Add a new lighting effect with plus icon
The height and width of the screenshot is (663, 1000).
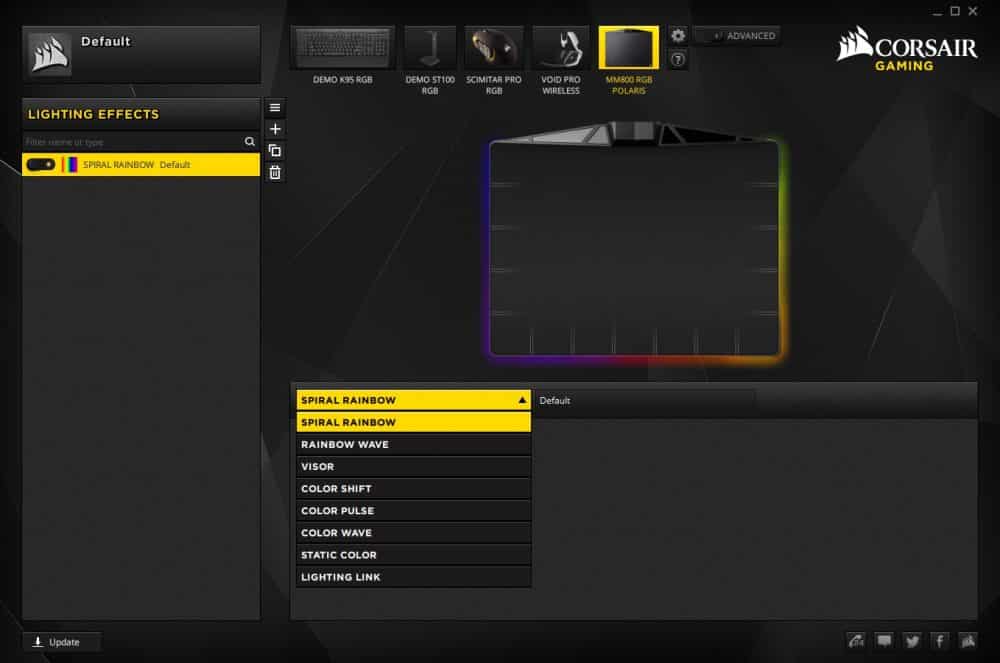click(275, 129)
